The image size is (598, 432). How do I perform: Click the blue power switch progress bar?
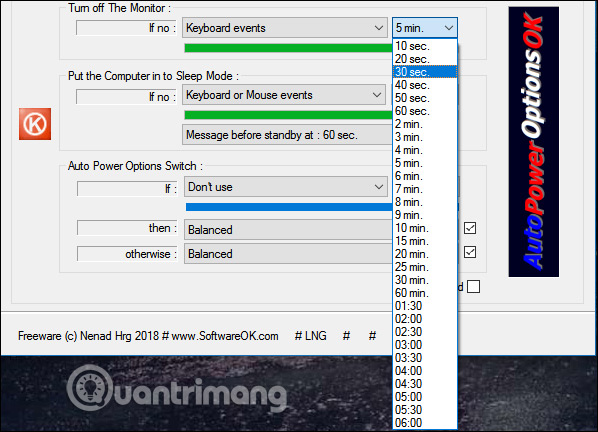289,207
